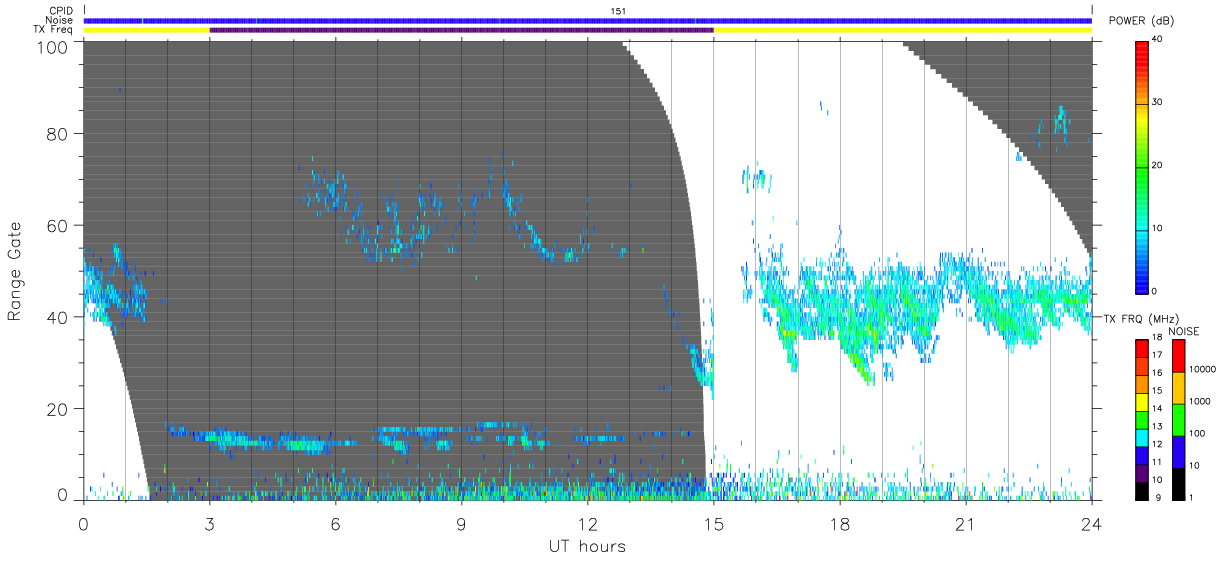The width and height of the screenshot is (1228, 567).
Task: Click the 10000 label on the NOISE scale
Action: tap(1202, 370)
